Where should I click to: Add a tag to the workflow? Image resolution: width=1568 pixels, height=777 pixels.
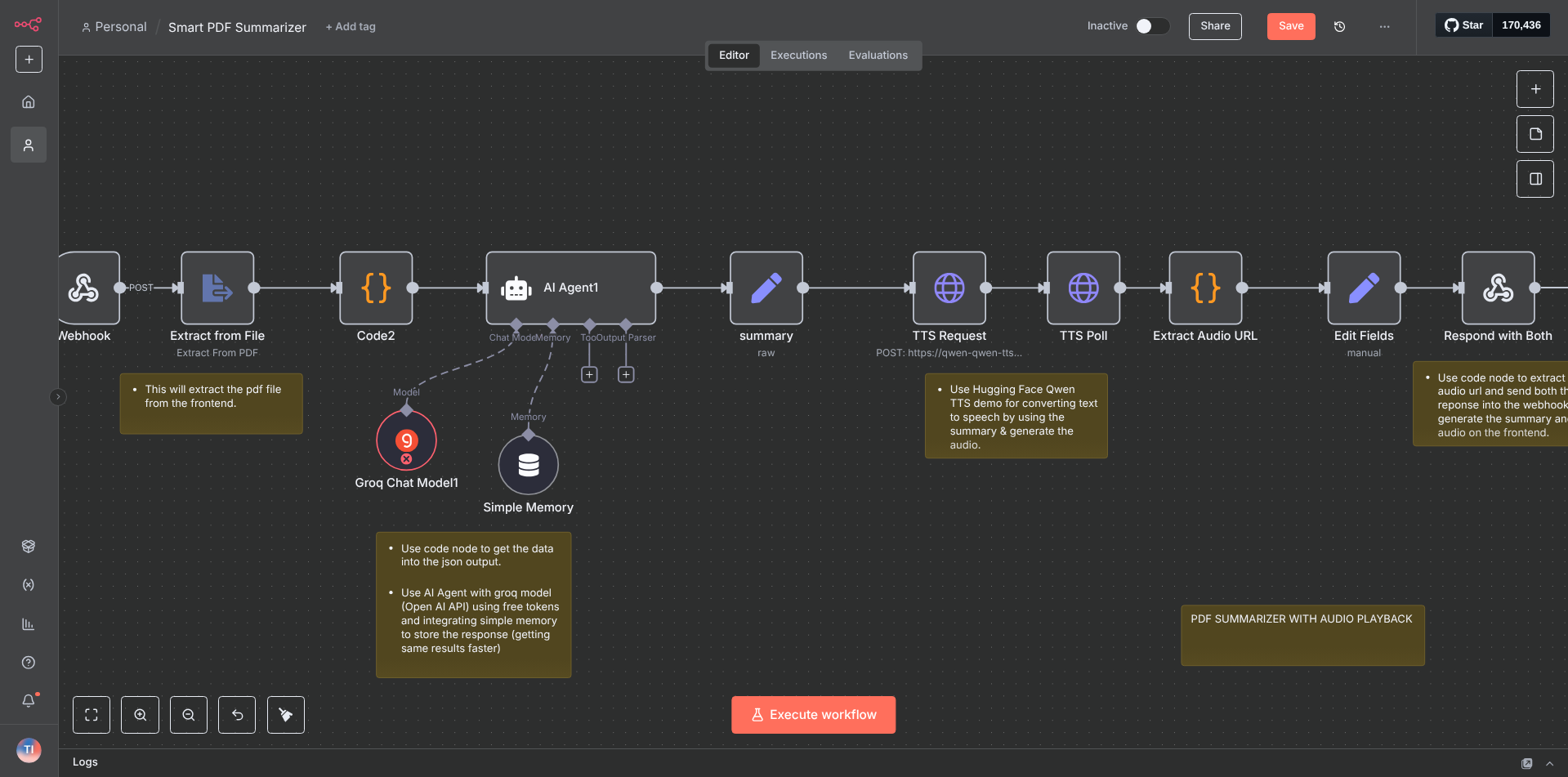[x=351, y=27]
